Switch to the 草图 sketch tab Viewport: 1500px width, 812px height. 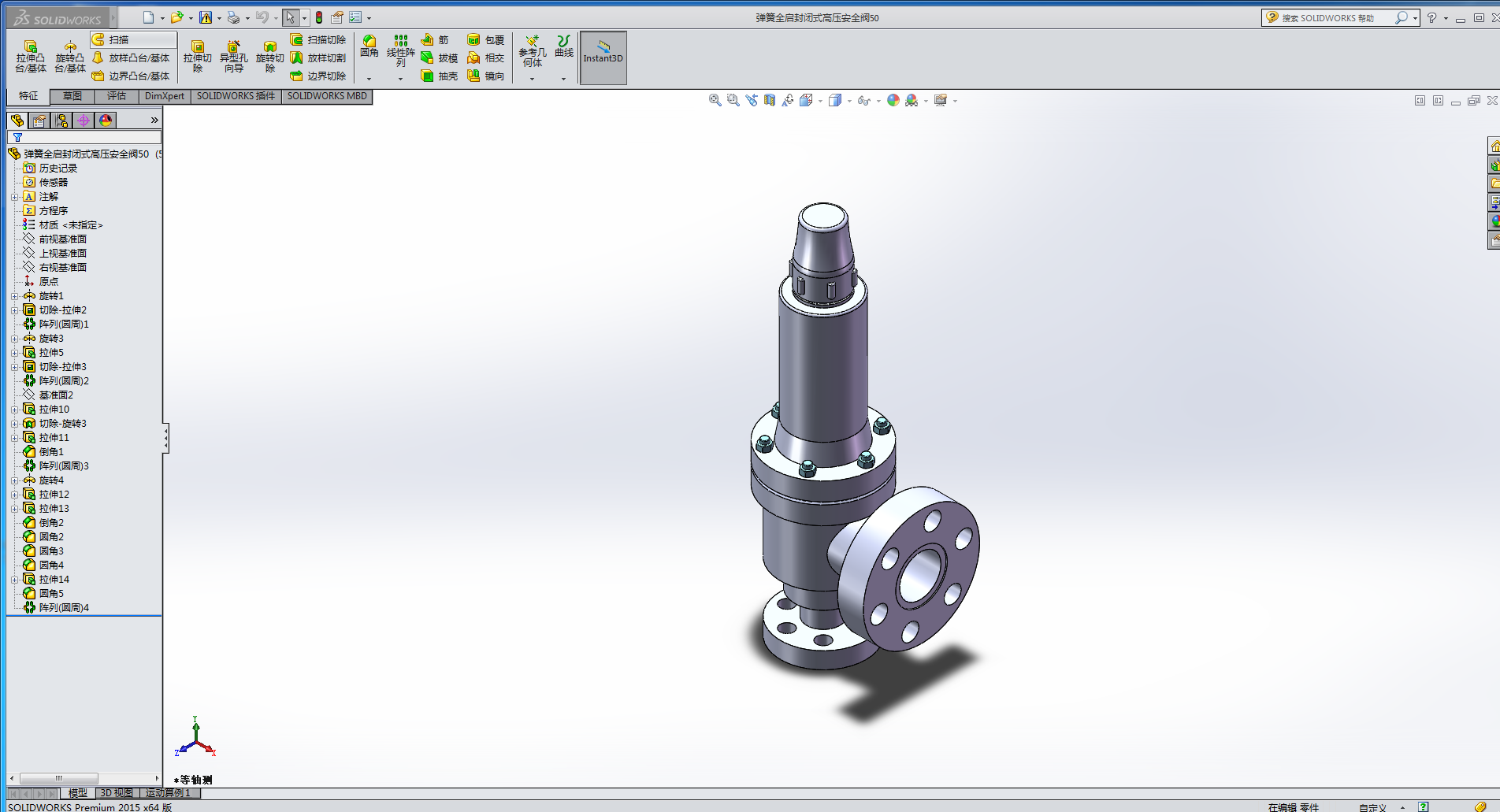(x=72, y=96)
